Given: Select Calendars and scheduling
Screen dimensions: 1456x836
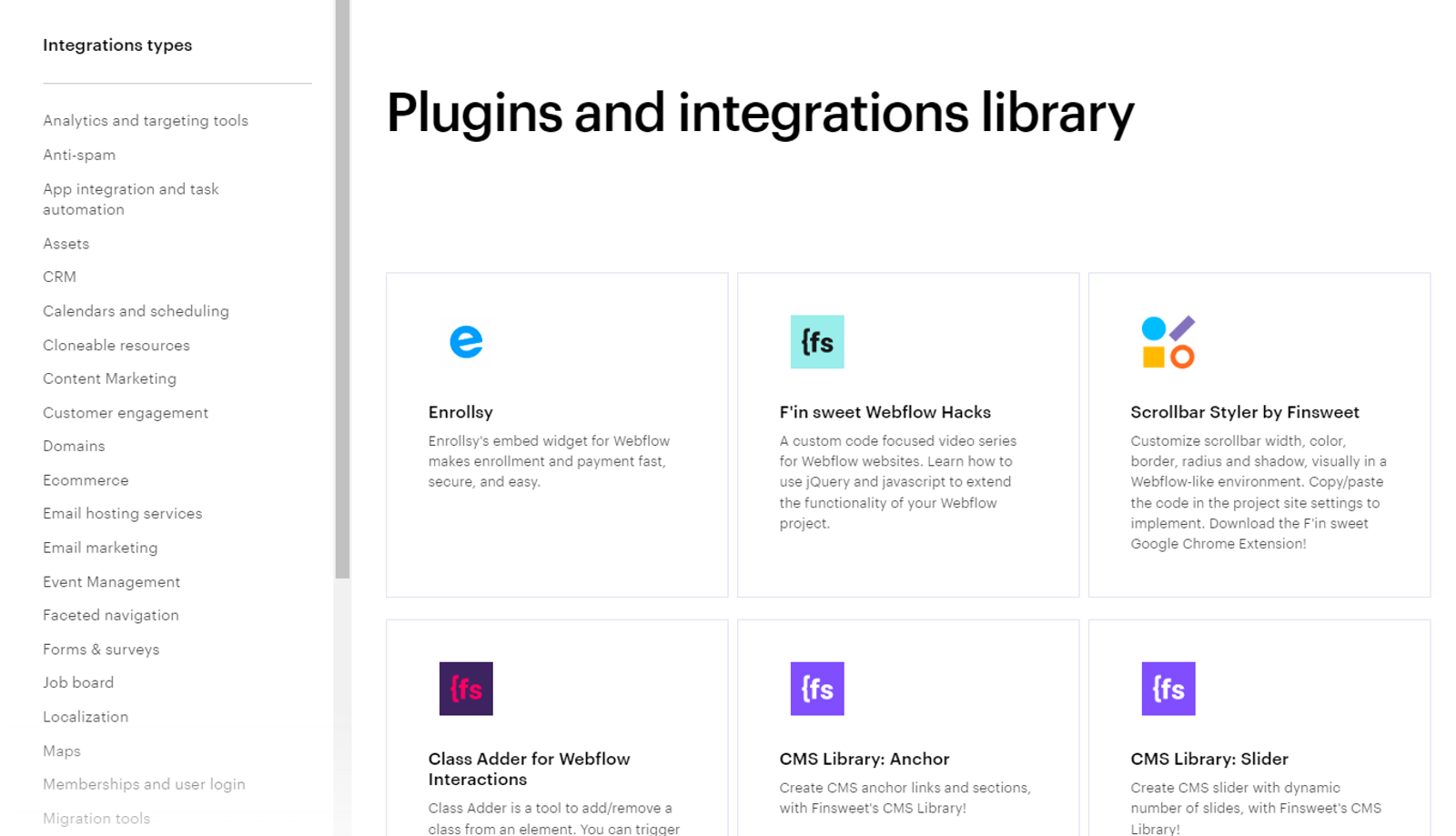Looking at the screenshot, I should click(x=136, y=311).
